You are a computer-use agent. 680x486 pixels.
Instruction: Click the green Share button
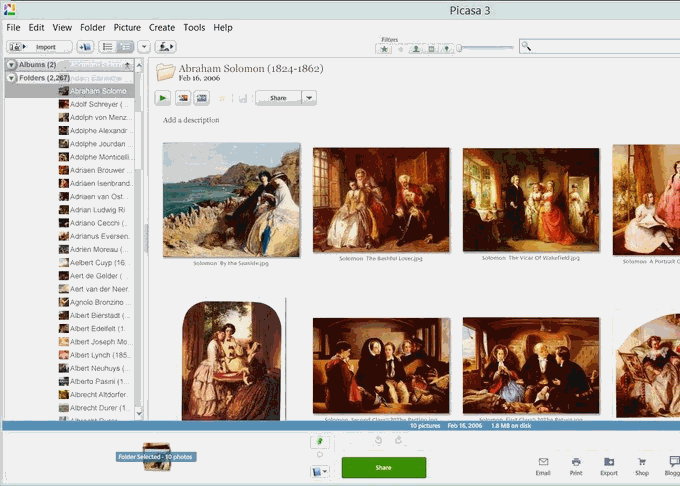[x=383, y=467]
